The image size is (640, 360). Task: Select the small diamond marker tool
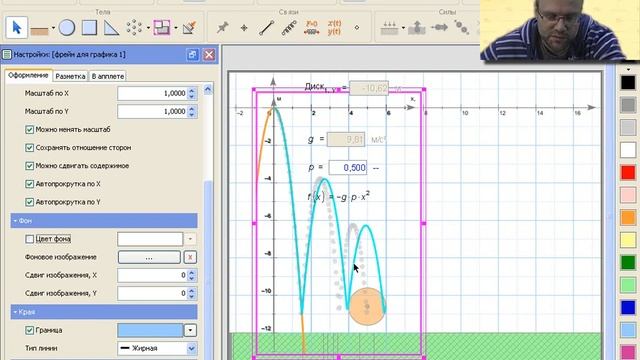click(357, 28)
